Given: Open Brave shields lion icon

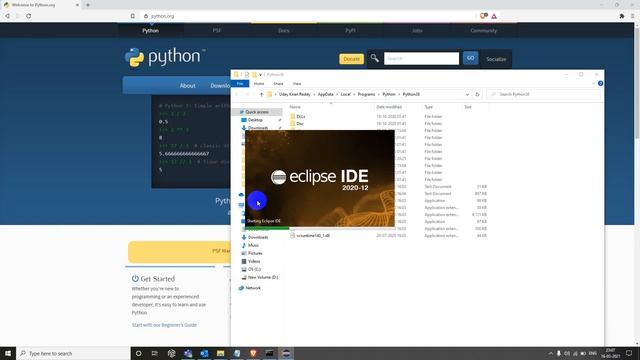Looking at the screenshot, I should tap(484, 16).
